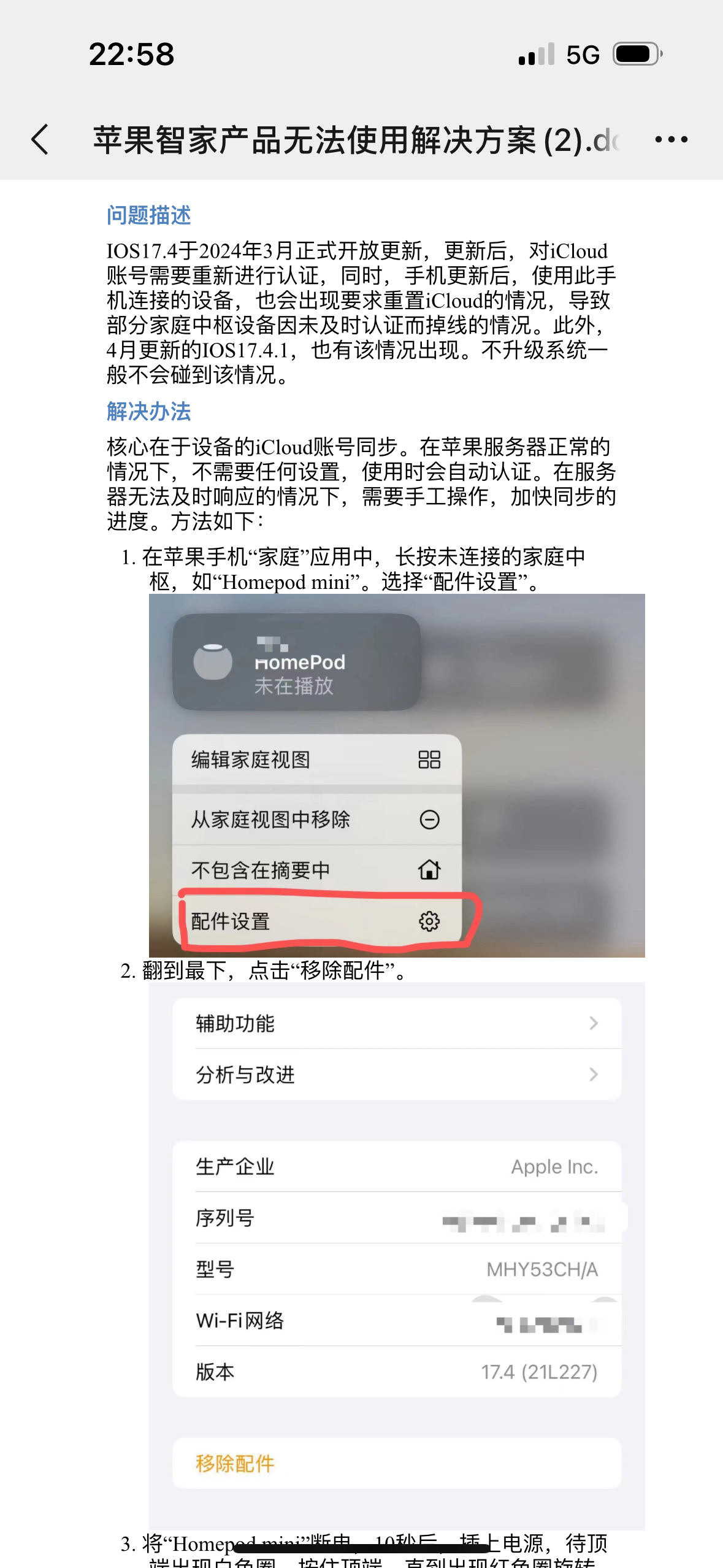Tap the document title in the header
This screenshot has height=1568, width=723.
coord(356,140)
